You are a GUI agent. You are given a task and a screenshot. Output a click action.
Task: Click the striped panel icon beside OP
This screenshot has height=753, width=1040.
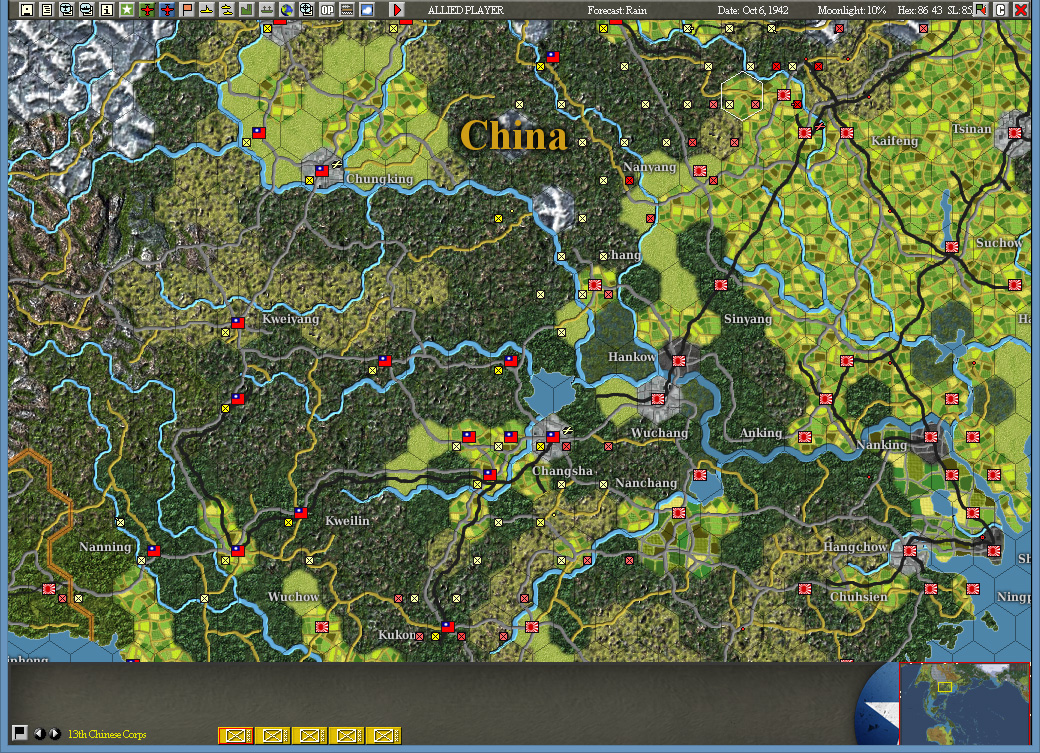coord(346,9)
